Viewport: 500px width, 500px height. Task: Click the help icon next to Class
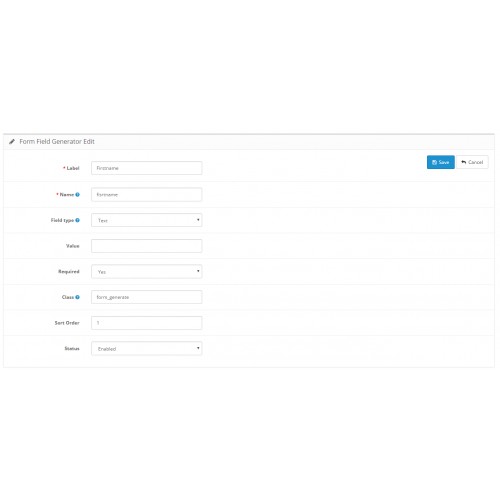(x=77, y=297)
